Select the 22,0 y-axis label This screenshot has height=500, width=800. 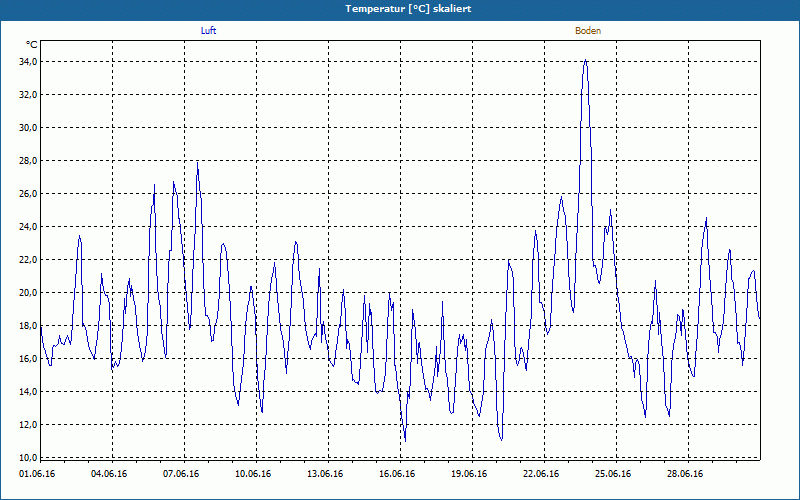click(x=28, y=260)
